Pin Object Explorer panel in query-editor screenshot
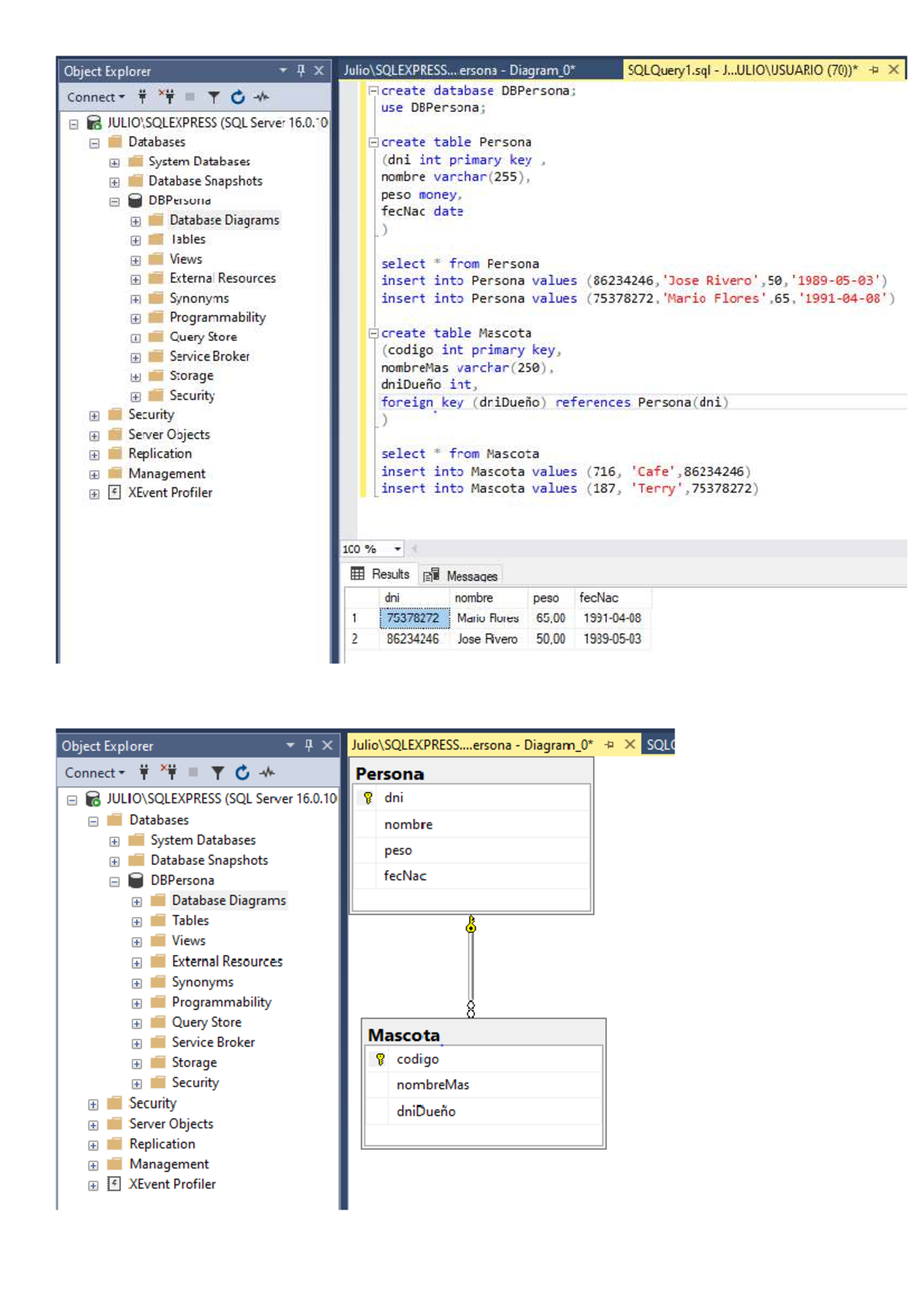This screenshot has width=924, height=1306. (301, 71)
